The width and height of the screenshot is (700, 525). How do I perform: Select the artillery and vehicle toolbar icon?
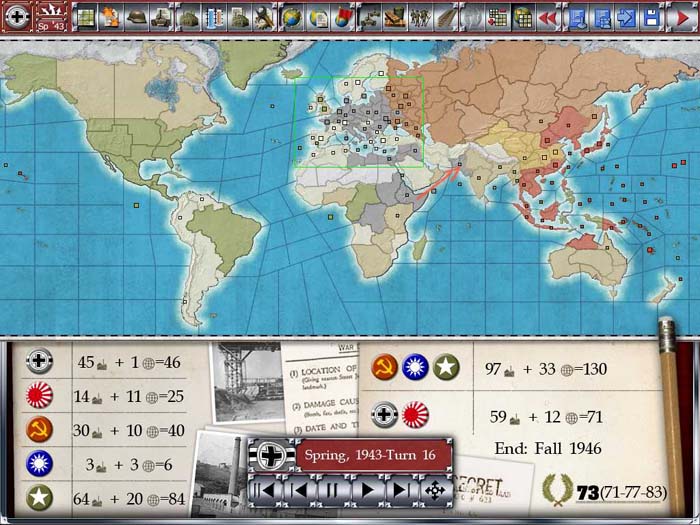(370, 17)
